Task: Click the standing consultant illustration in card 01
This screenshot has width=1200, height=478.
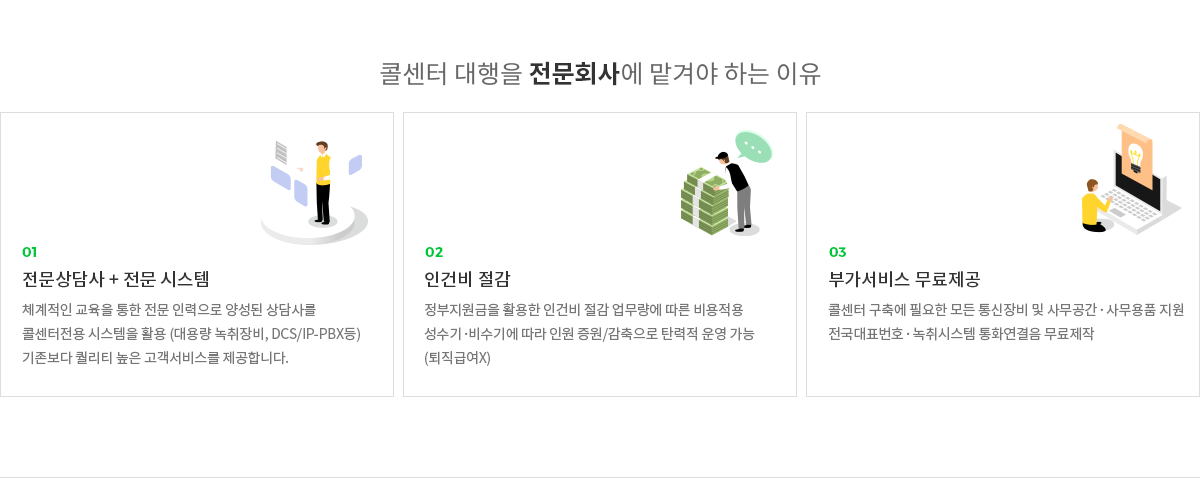Action: pyautogui.click(x=322, y=183)
